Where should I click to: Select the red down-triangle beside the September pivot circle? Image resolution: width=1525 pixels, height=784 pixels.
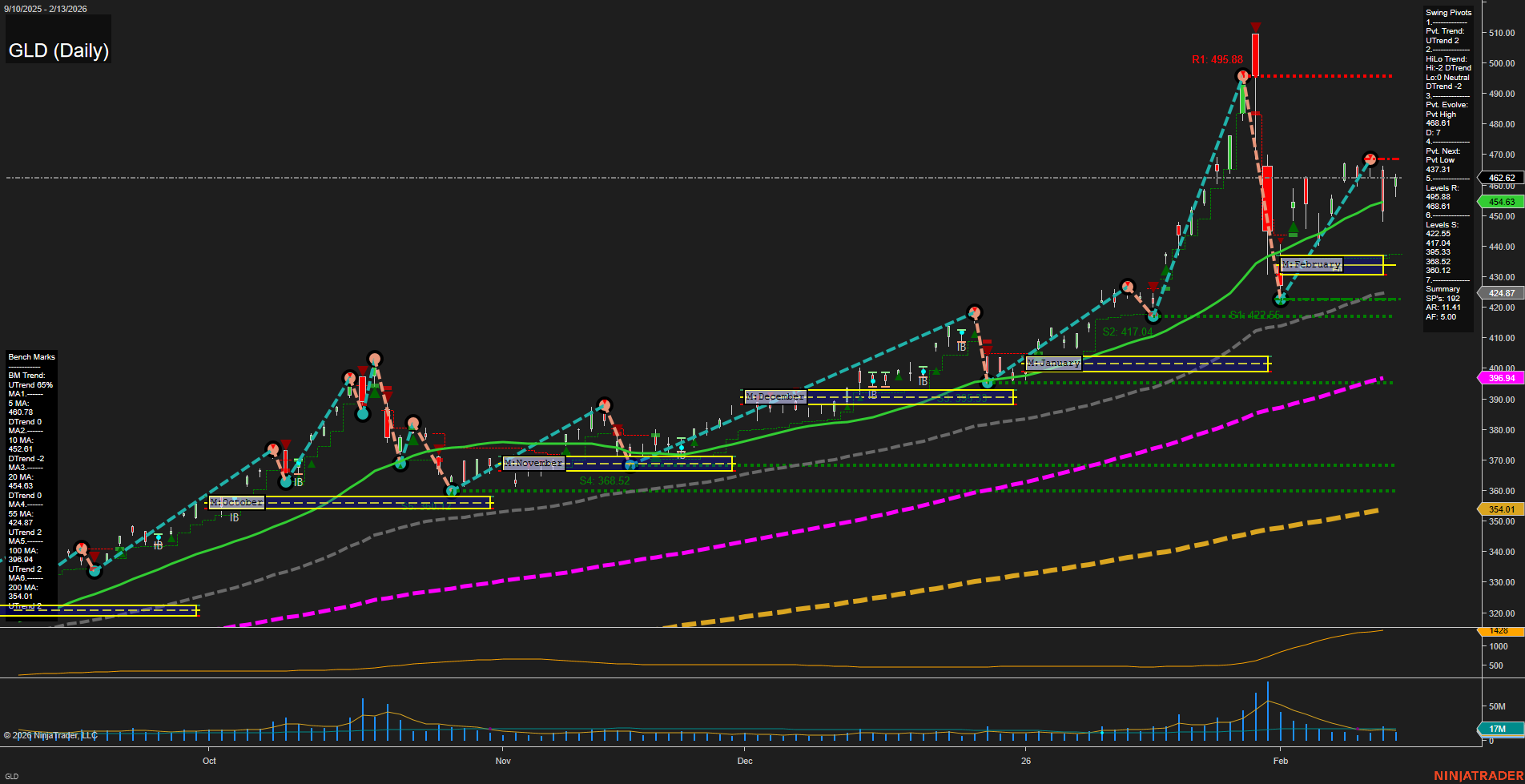[95, 555]
